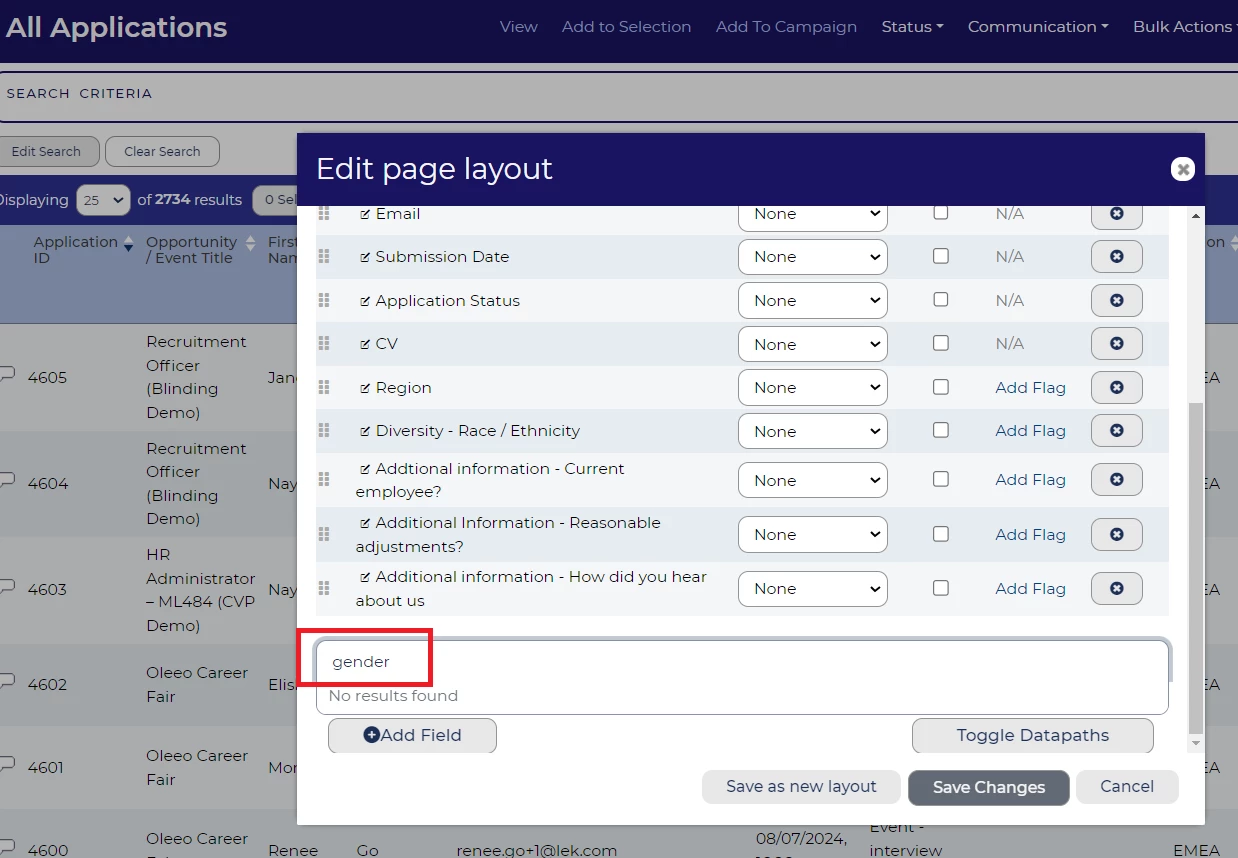Click the drag handle beside Diversity - Race / Ethnicity
The image size is (1238, 858).
click(x=324, y=431)
